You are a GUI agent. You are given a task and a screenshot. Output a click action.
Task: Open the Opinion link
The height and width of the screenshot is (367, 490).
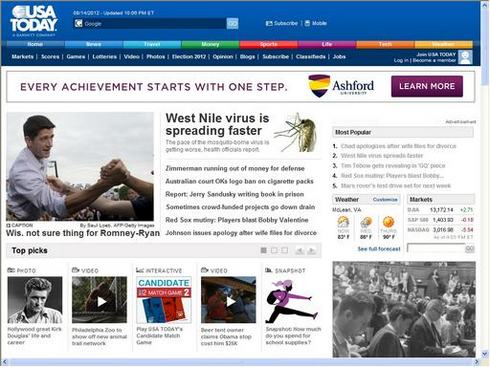coord(223,57)
